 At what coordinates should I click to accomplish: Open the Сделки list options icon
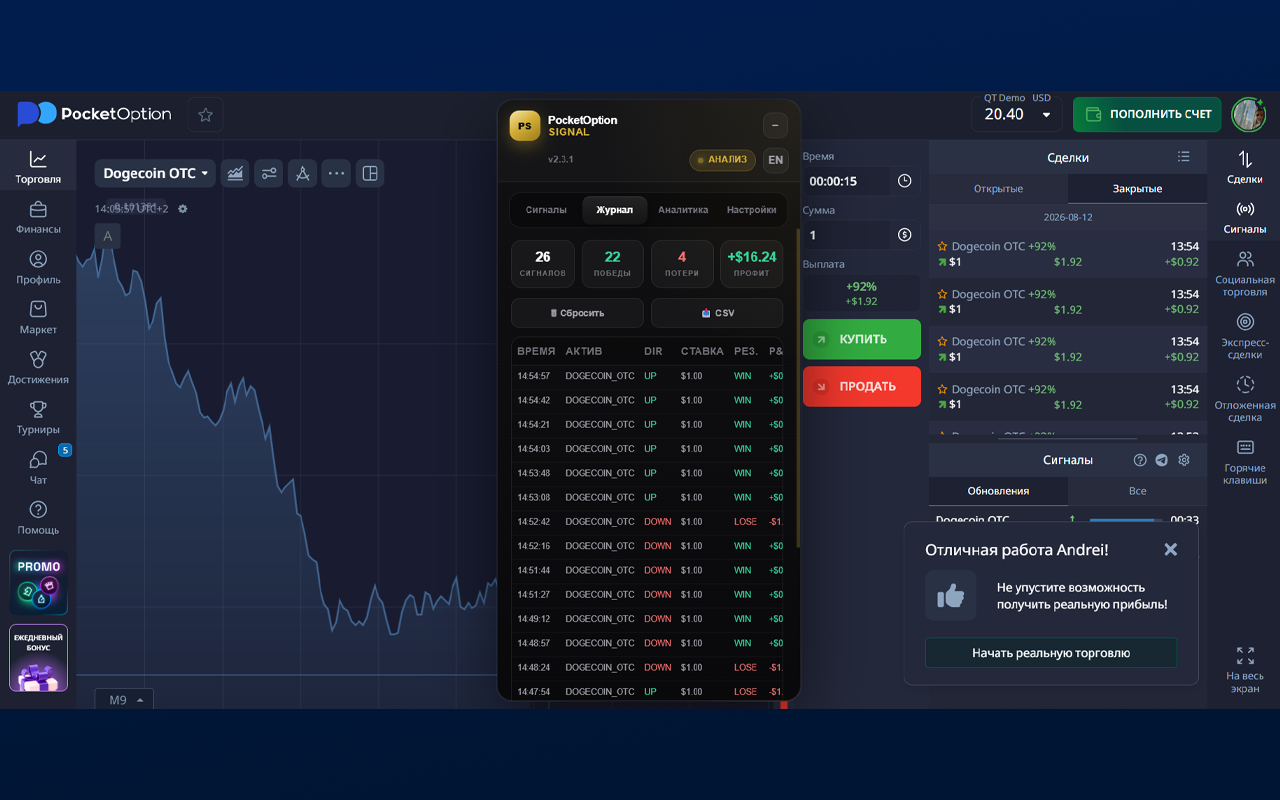[1184, 157]
